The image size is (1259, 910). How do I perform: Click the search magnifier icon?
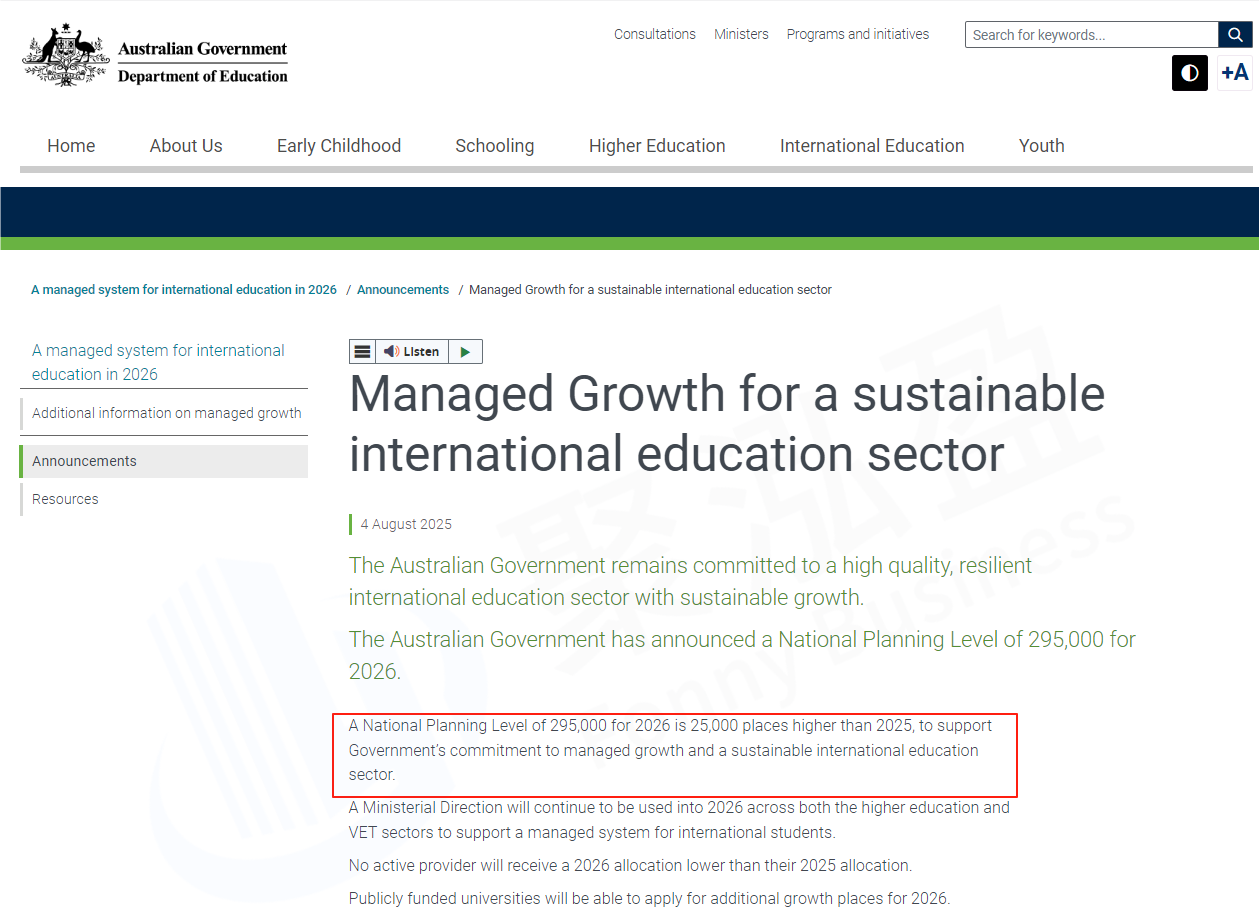[x=1235, y=35]
